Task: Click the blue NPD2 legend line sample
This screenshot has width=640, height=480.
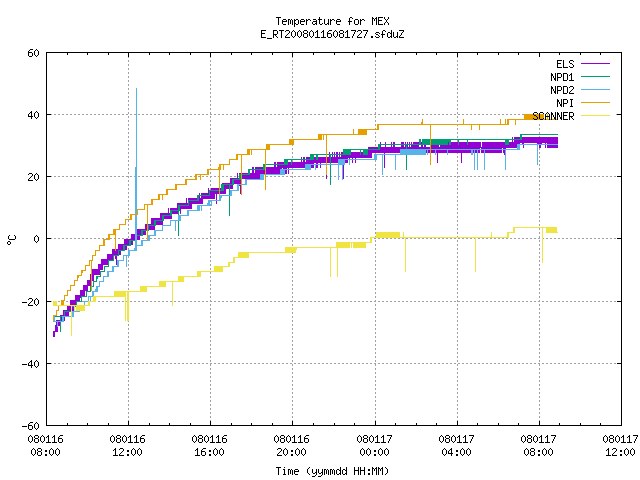Action: click(595, 89)
